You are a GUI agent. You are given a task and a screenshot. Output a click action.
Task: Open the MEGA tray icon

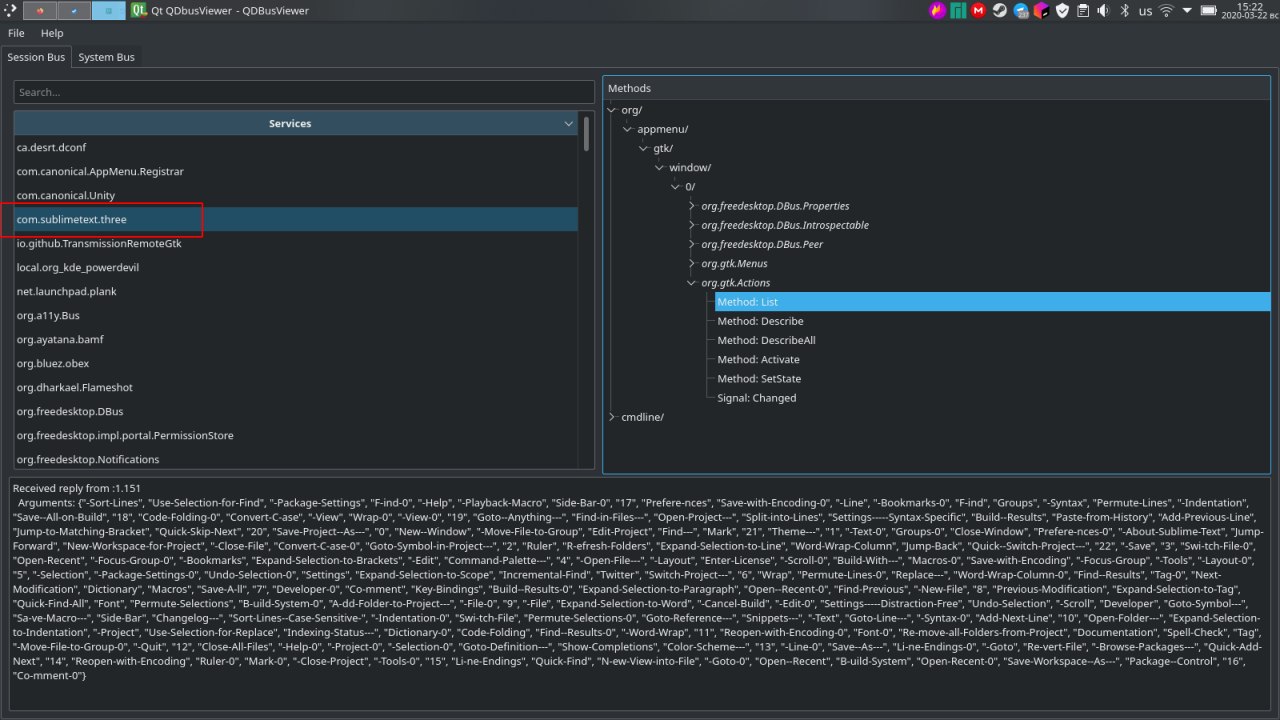coord(979,11)
